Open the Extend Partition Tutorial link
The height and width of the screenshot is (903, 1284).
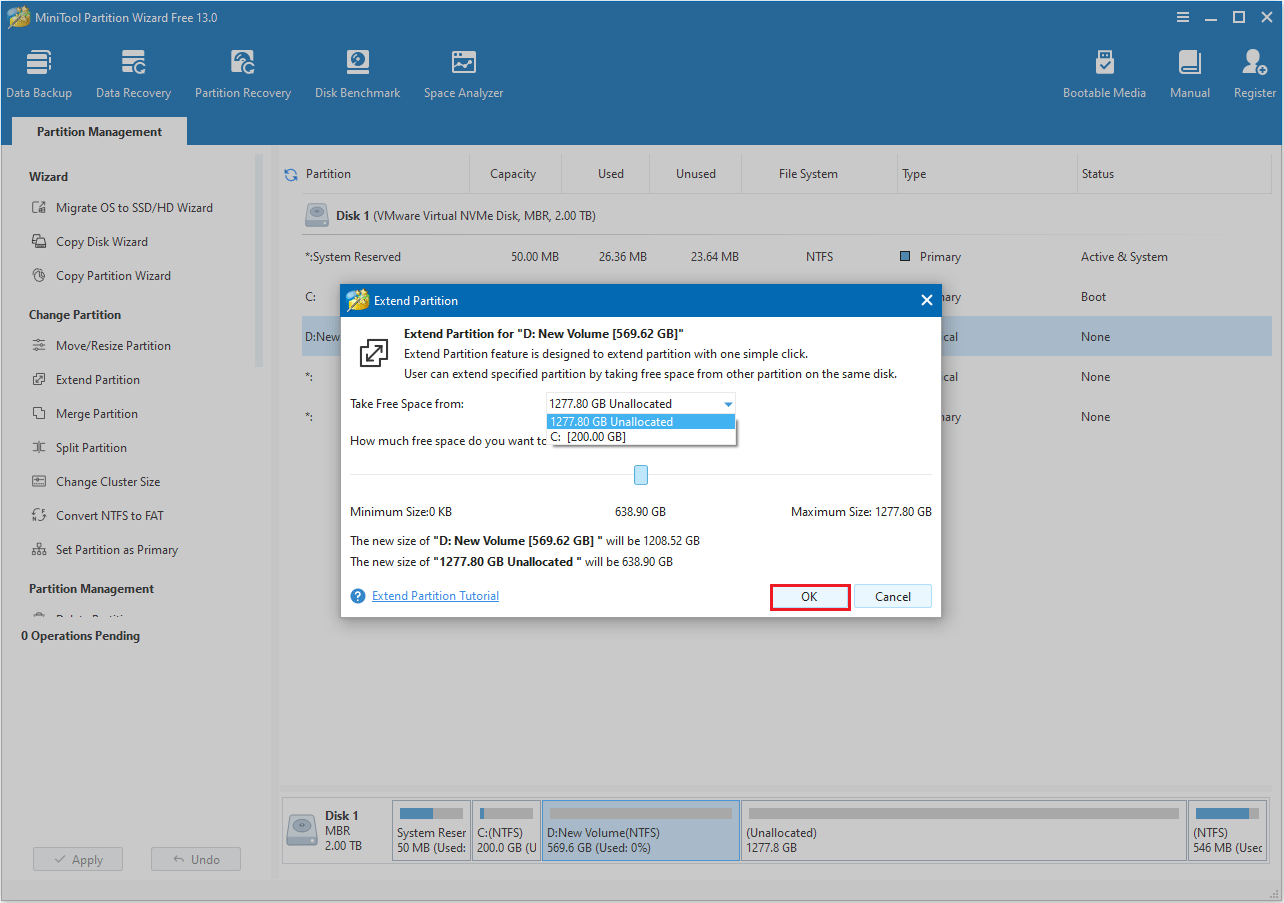435,596
